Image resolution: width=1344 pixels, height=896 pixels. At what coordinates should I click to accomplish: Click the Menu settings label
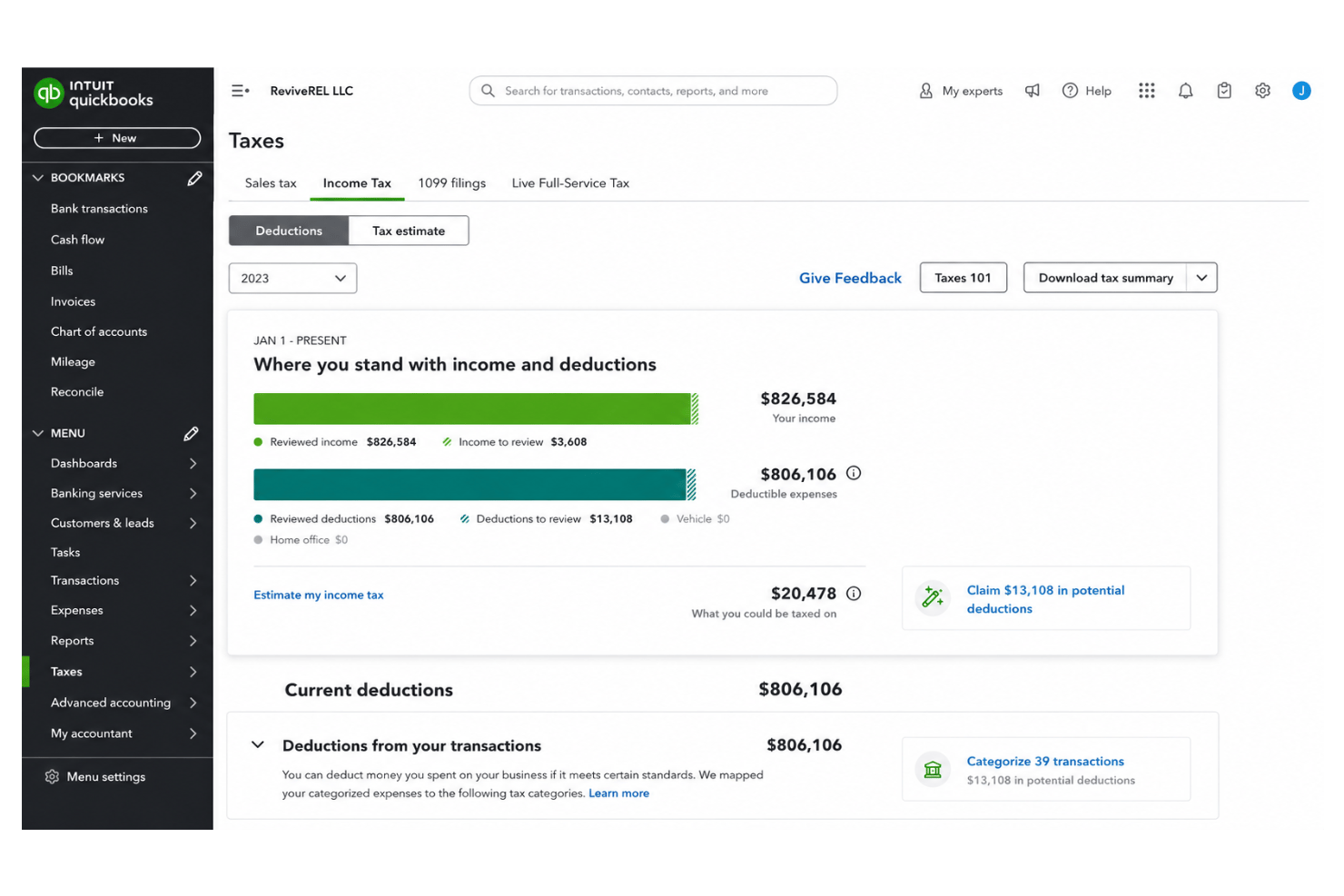click(106, 777)
